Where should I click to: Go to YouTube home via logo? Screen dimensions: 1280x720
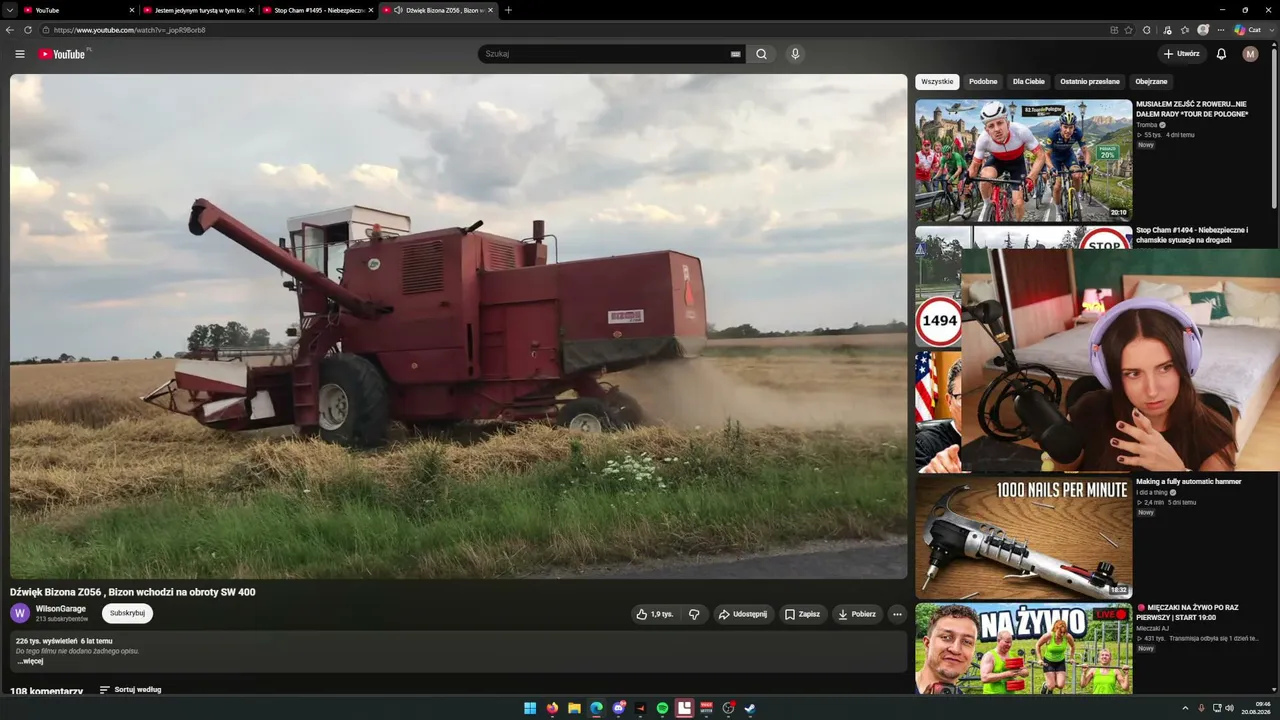pyautogui.click(x=62, y=54)
